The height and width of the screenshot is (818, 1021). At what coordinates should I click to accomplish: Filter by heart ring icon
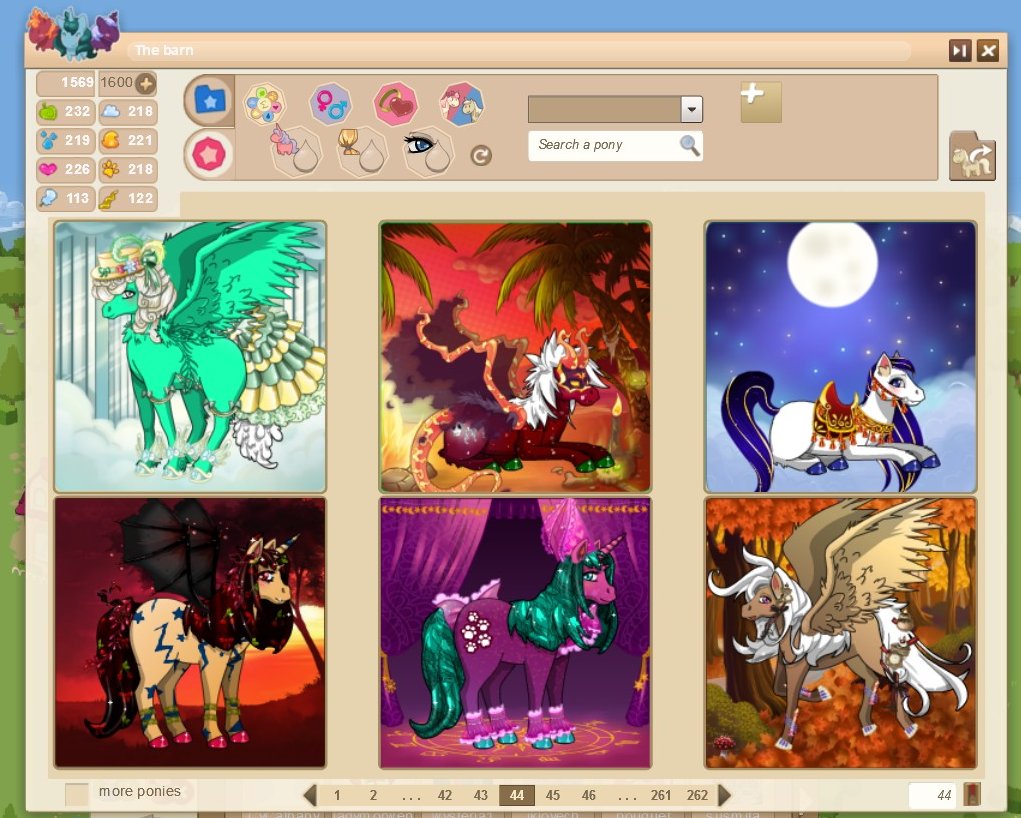coord(395,104)
